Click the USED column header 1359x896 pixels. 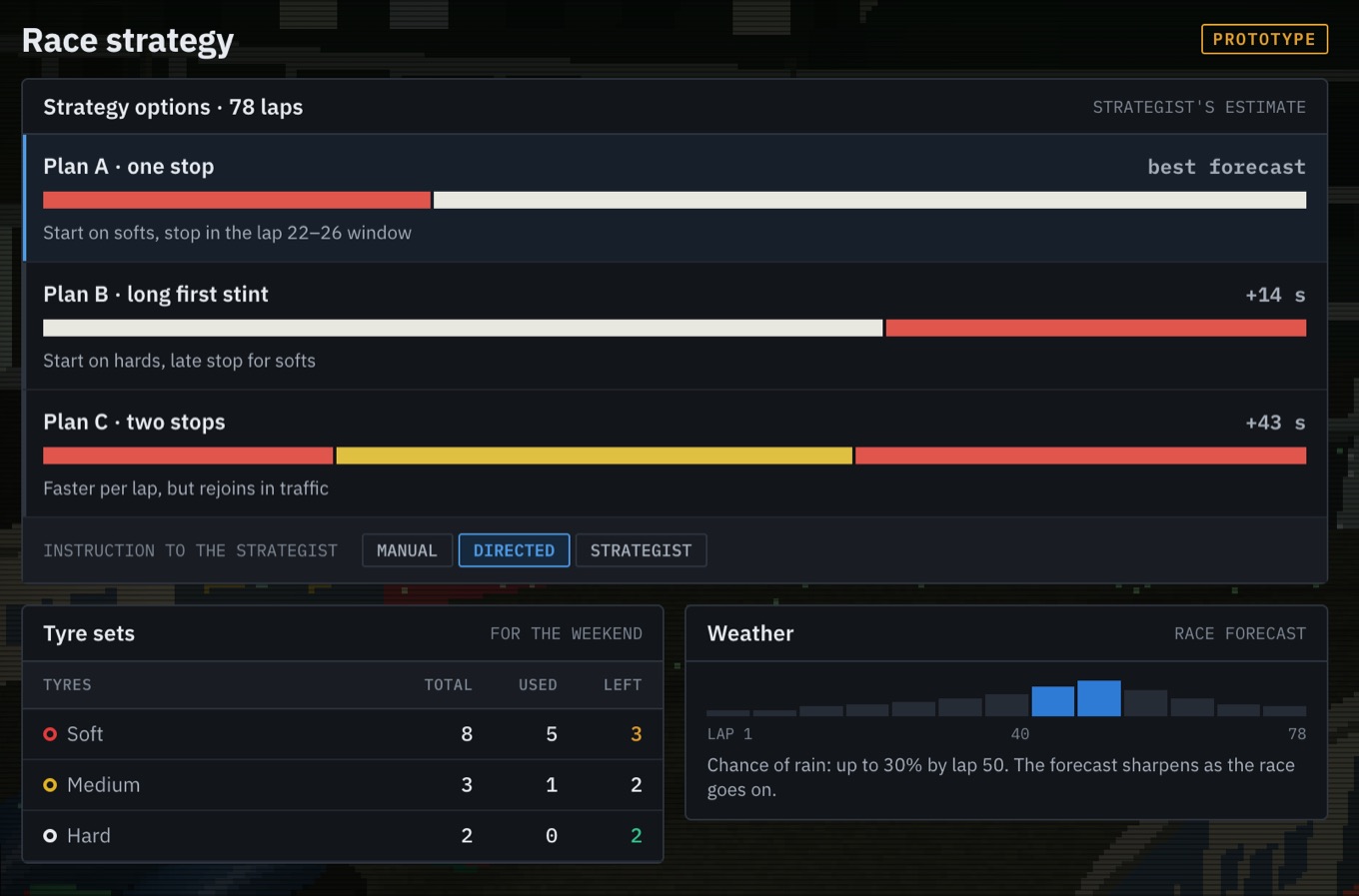click(x=538, y=685)
